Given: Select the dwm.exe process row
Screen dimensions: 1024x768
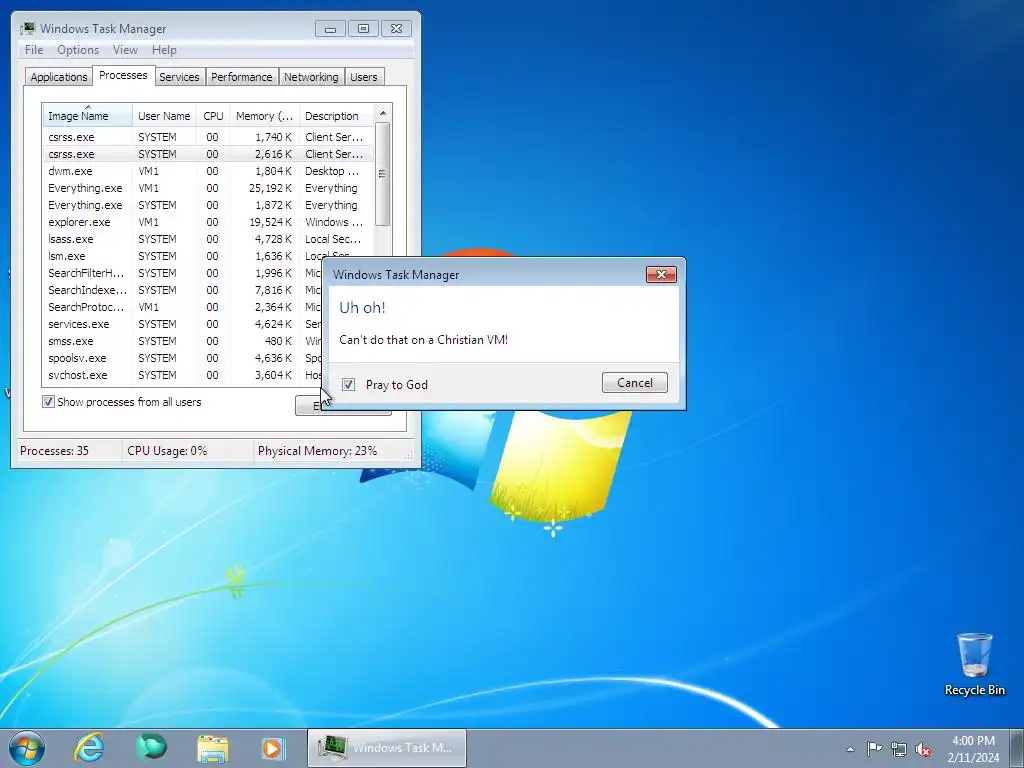Looking at the screenshot, I should (x=208, y=171).
